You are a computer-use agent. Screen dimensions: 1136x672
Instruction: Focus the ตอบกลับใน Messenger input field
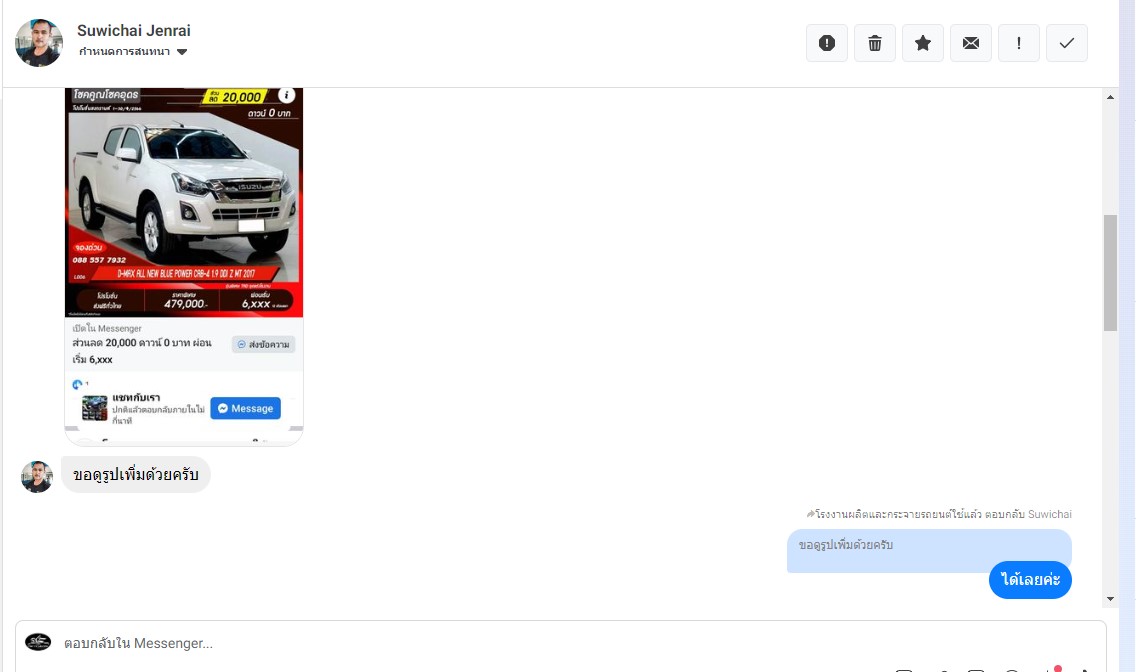pyautogui.click(x=561, y=643)
